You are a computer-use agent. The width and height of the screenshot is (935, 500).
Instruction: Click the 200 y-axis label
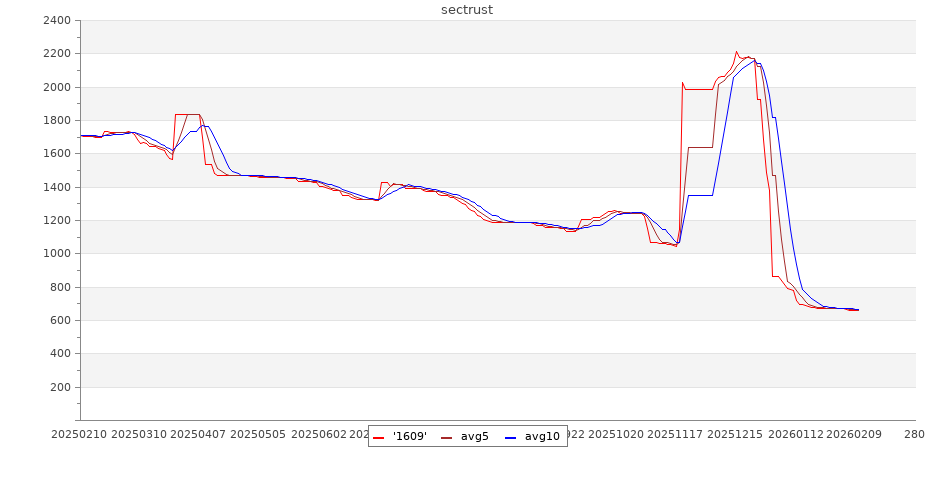pyautogui.click(x=61, y=387)
